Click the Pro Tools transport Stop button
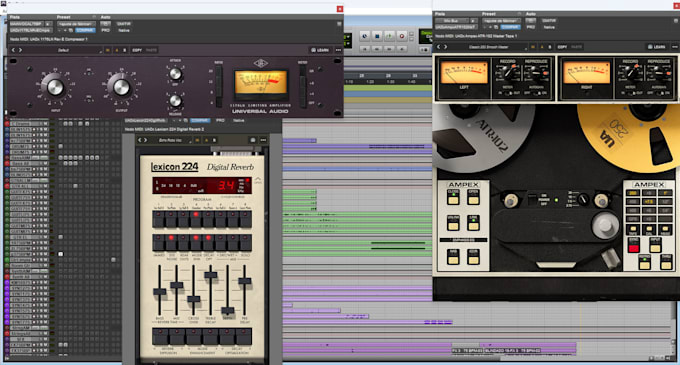The height and width of the screenshot is (365, 680). coord(377,36)
